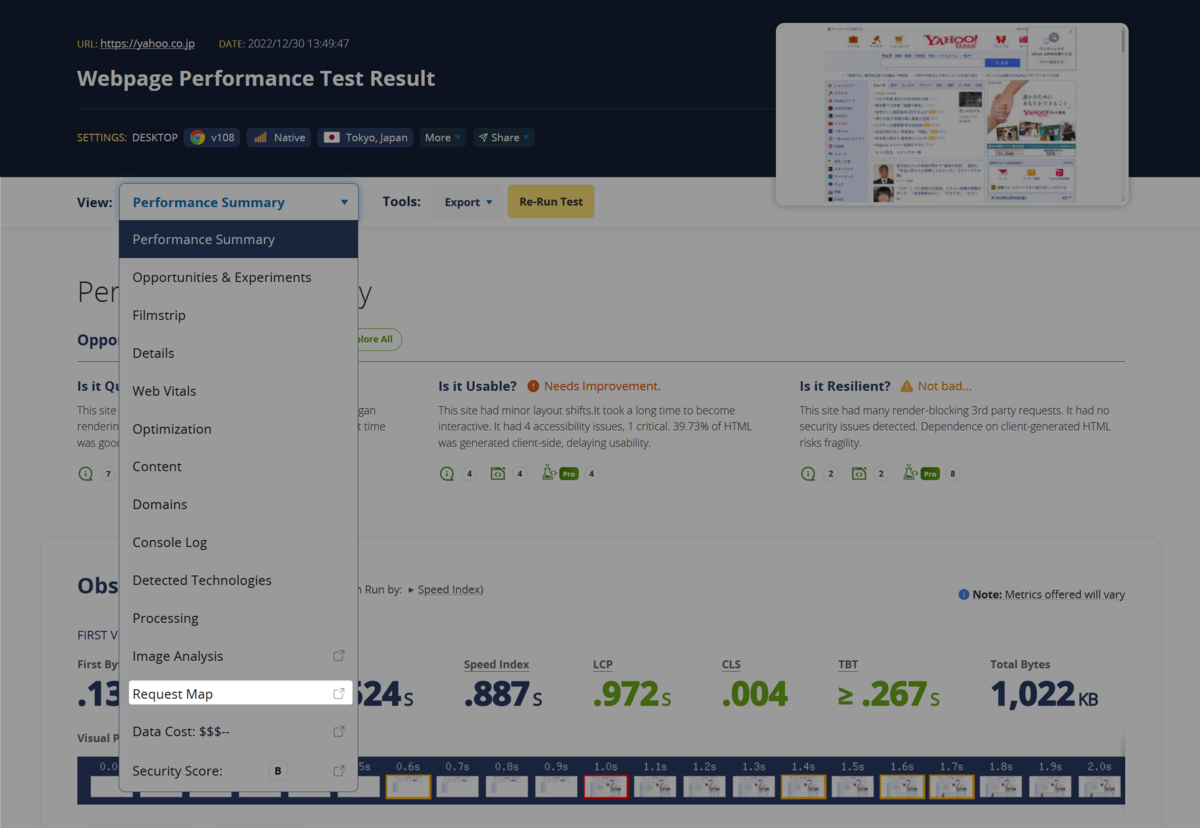Click the .004 CLS value

(755, 695)
